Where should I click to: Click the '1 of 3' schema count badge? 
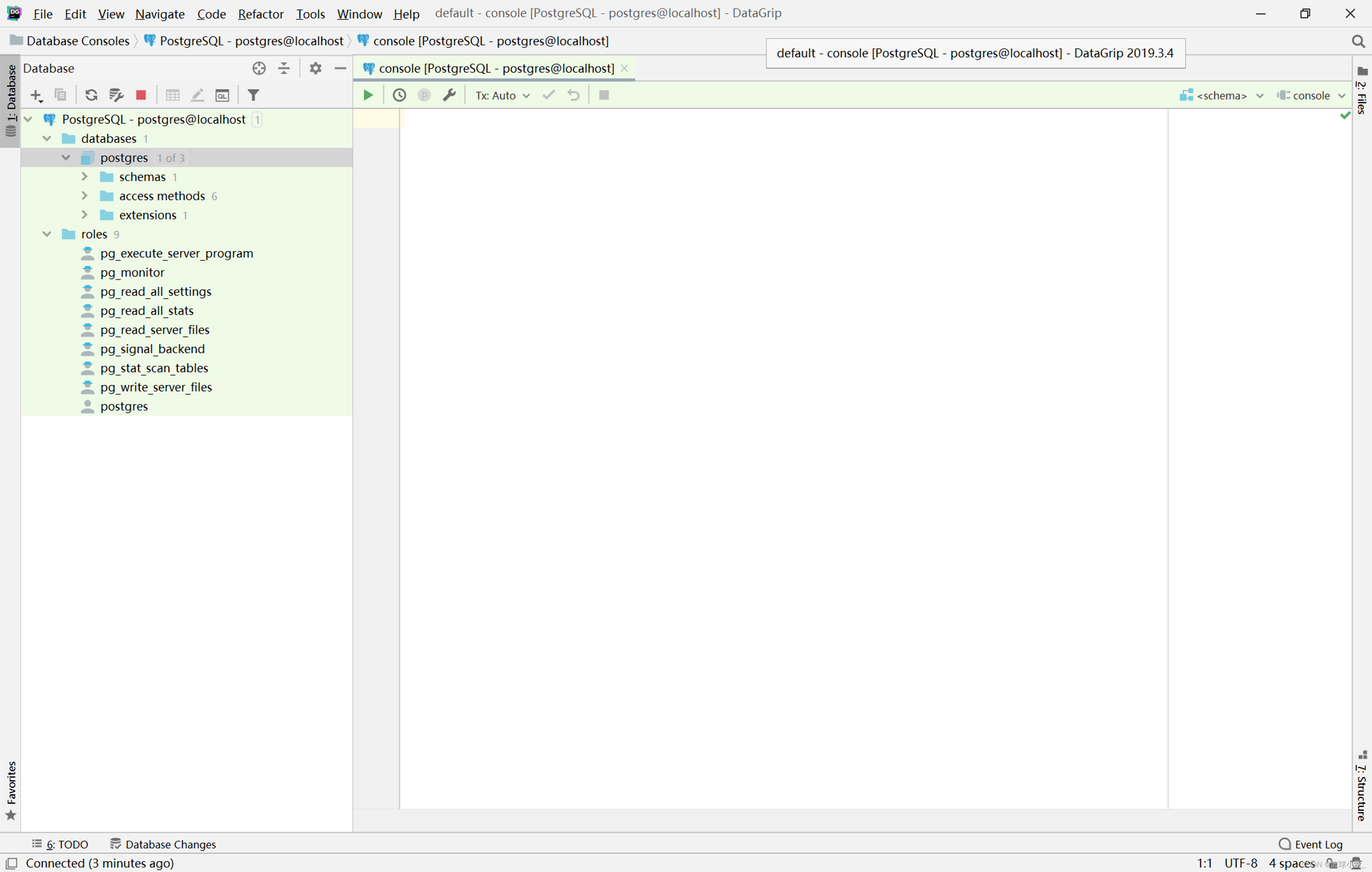171,158
